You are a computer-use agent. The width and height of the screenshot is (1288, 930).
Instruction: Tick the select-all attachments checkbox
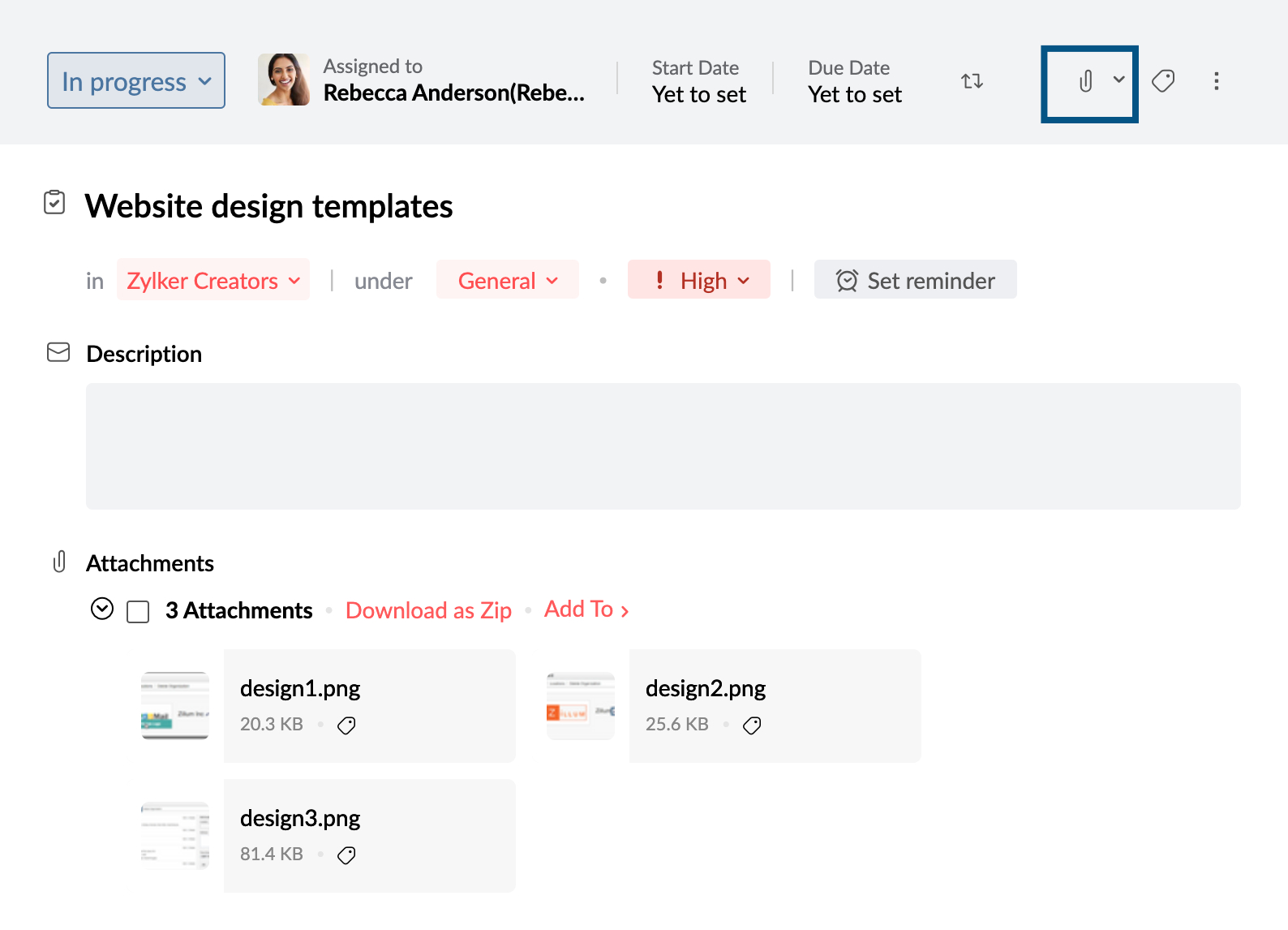pos(138,611)
